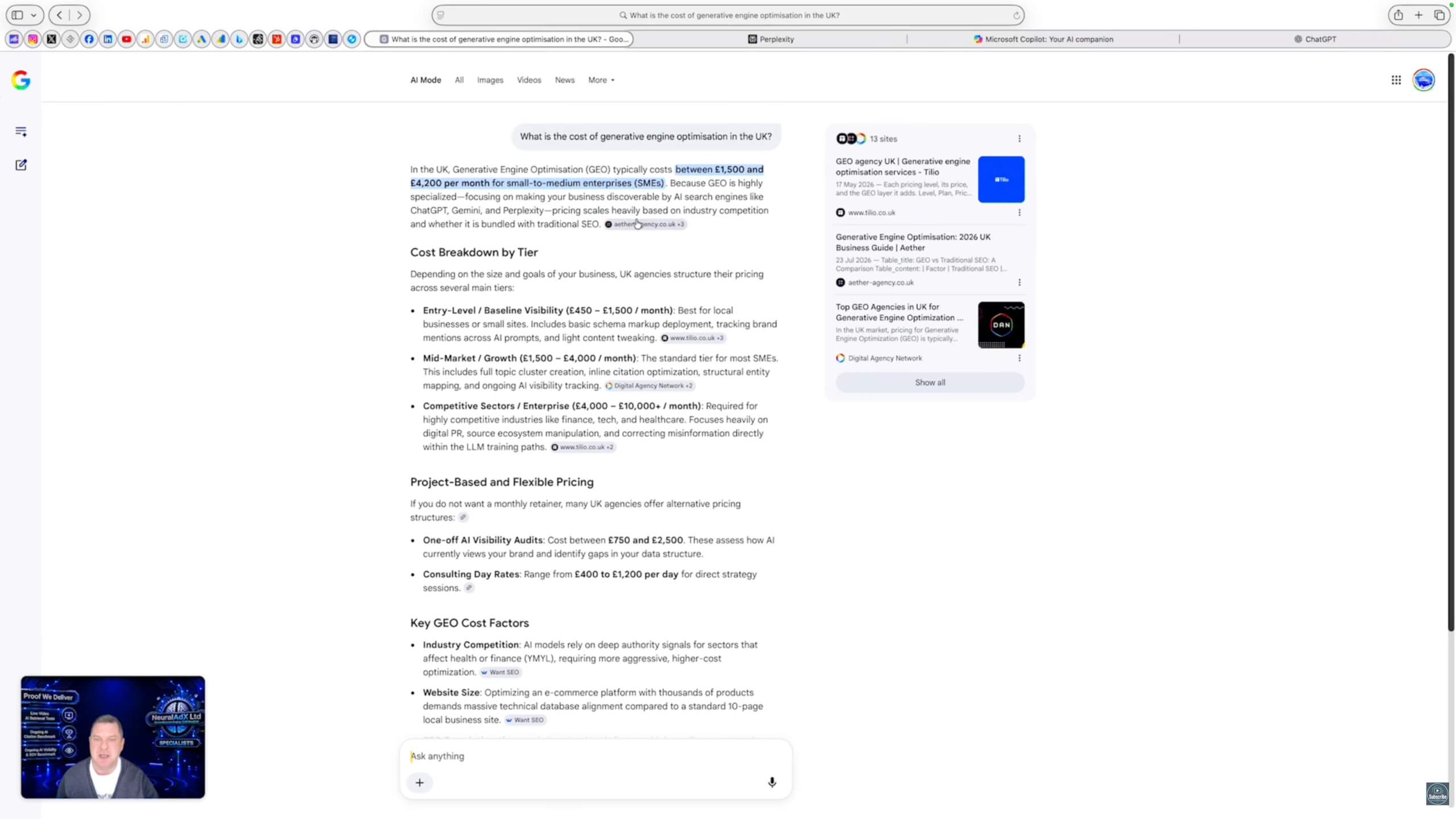This screenshot has height=819, width=1456.
Task: Open the three-dot menu for Digital Agency Network
Action: [1019, 358]
